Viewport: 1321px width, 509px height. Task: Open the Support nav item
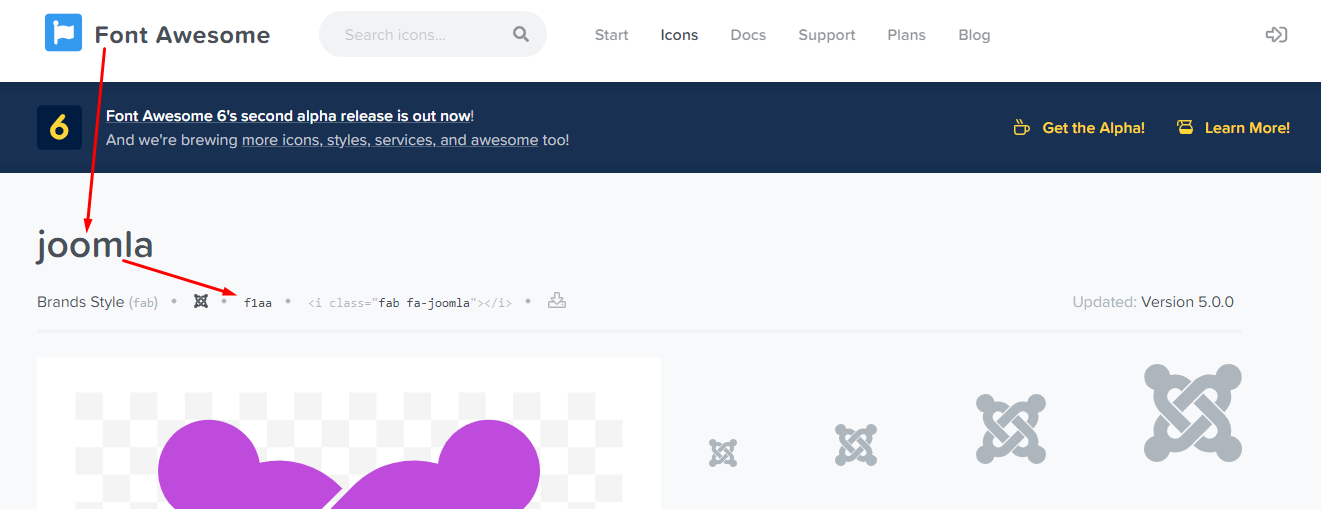(x=827, y=35)
